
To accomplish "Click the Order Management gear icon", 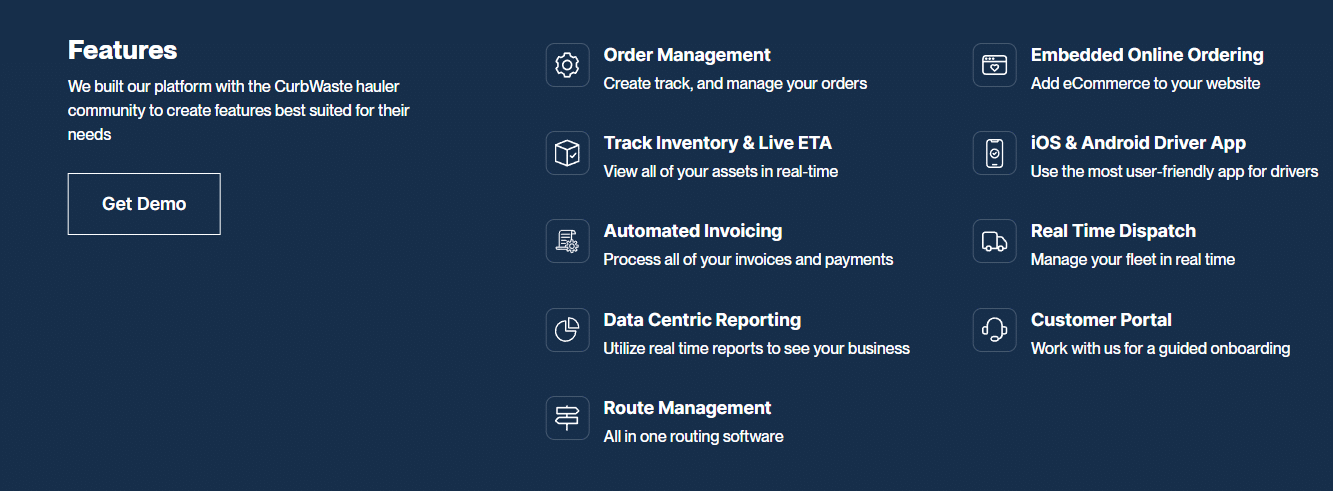I will tap(567, 65).
